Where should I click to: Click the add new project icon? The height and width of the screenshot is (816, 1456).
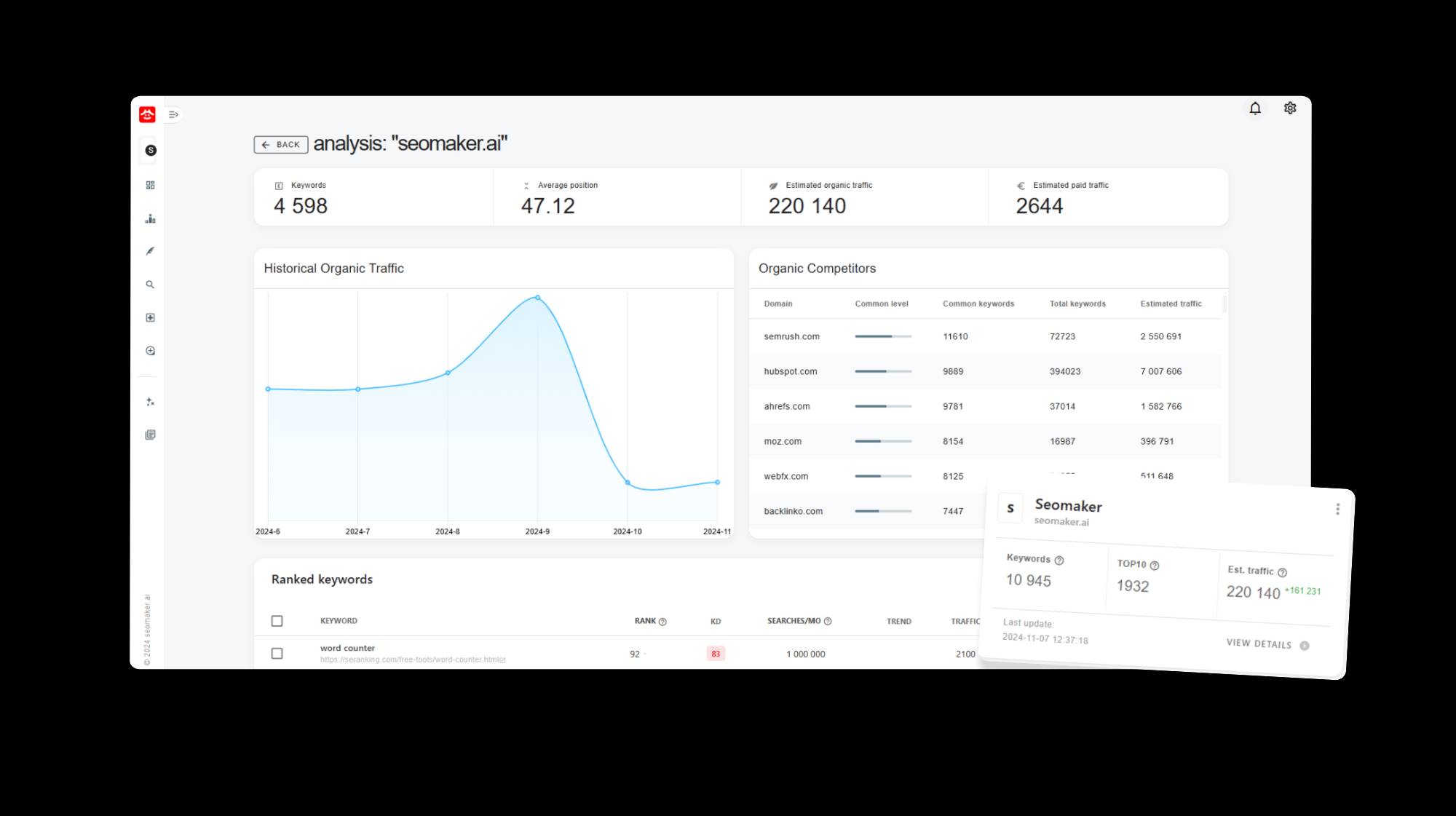point(150,317)
